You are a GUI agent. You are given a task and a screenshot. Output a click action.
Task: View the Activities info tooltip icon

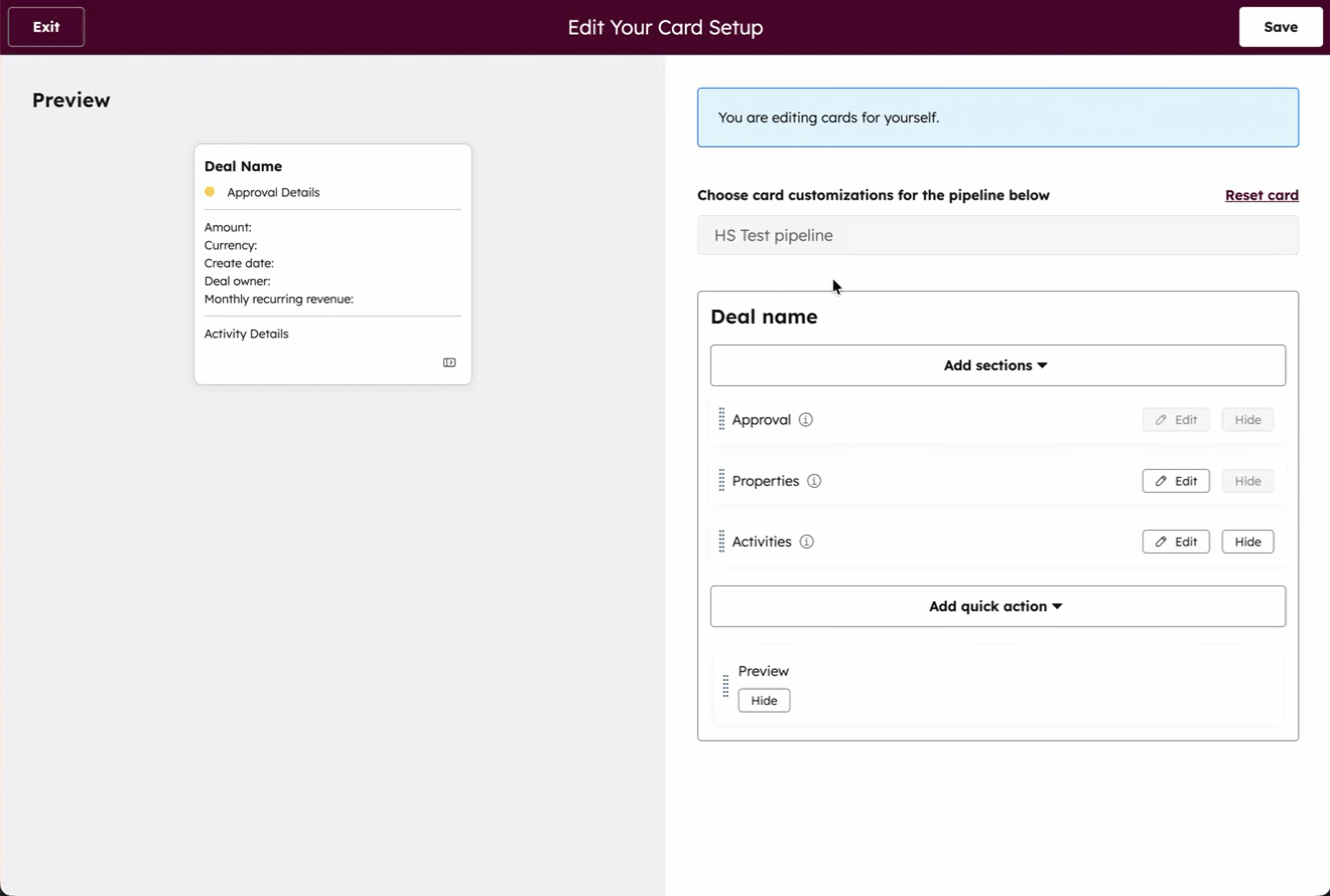pyautogui.click(x=804, y=542)
